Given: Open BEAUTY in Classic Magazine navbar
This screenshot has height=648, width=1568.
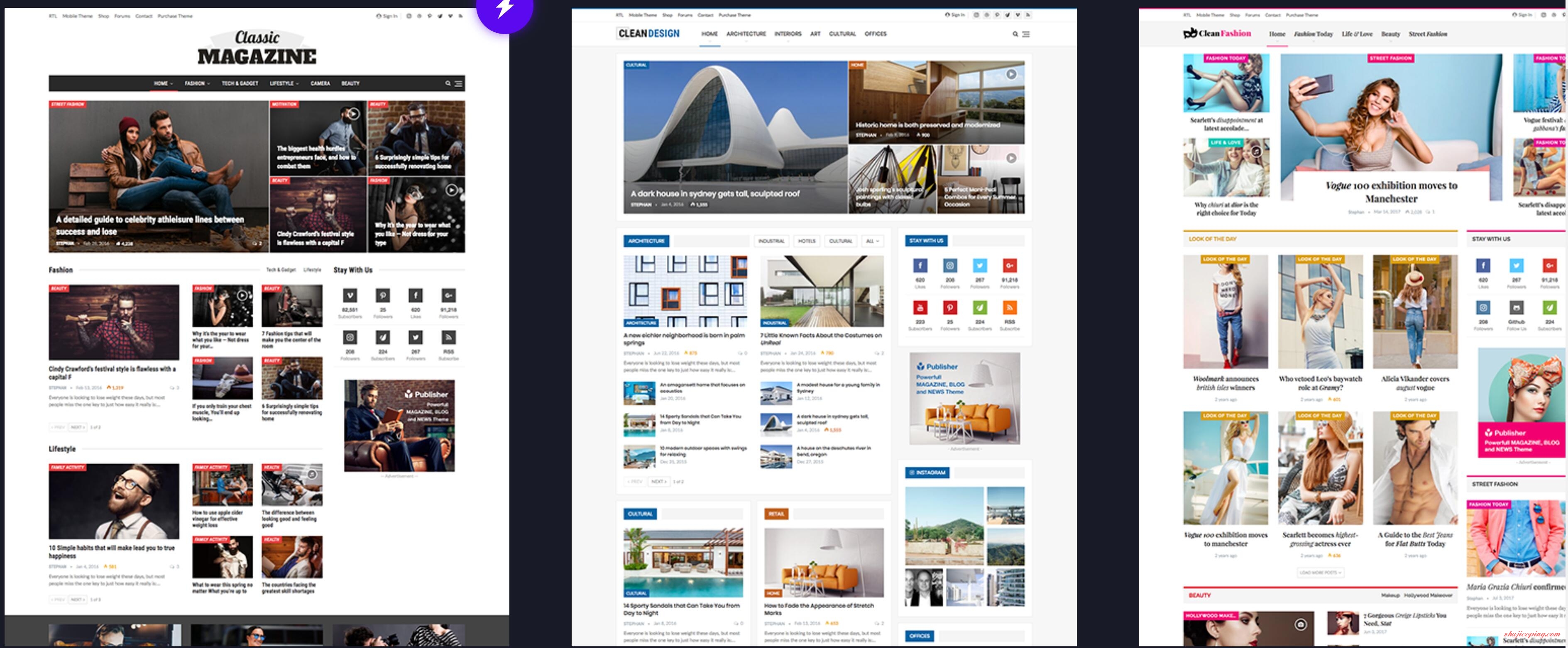Looking at the screenshot, I should click(x=351, y=83).
